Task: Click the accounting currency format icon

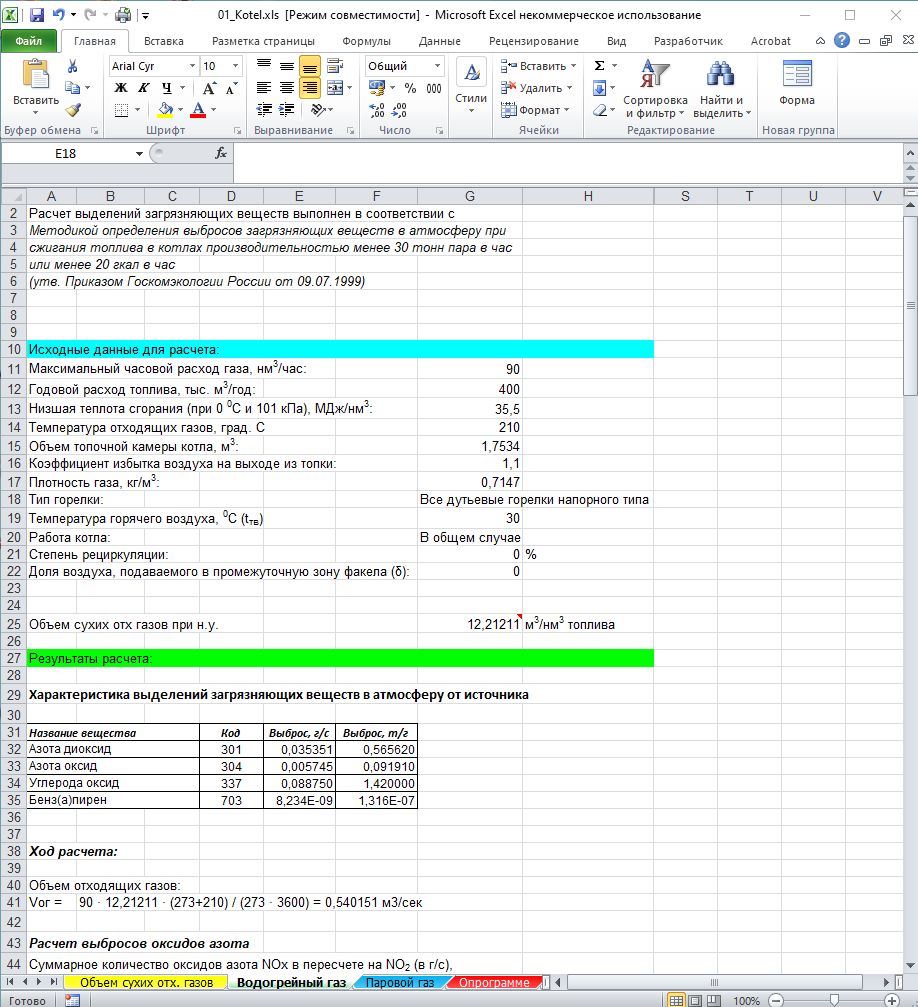Action: click(376, 88)
